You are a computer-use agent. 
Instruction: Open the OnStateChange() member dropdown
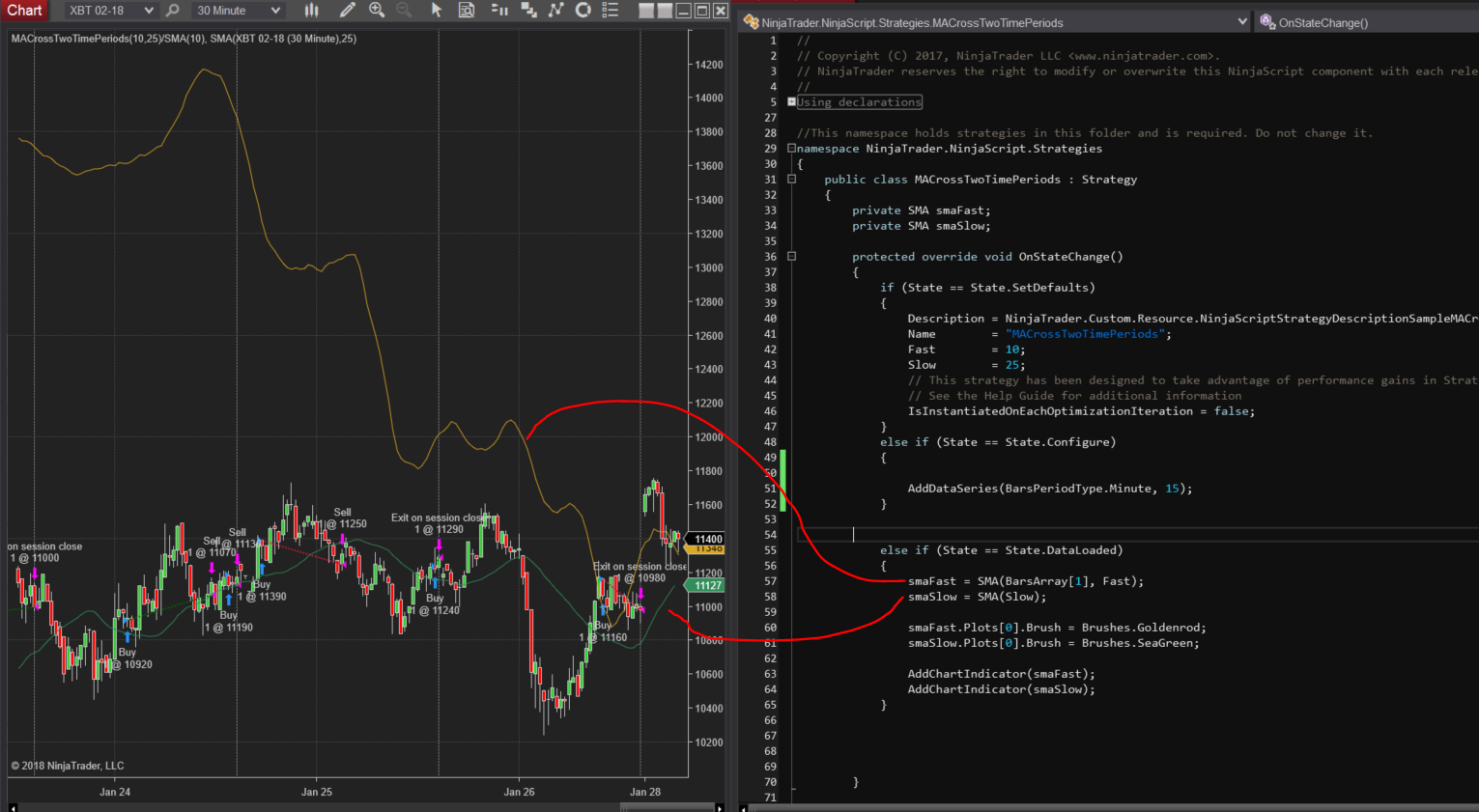(x=1366, y=22)
